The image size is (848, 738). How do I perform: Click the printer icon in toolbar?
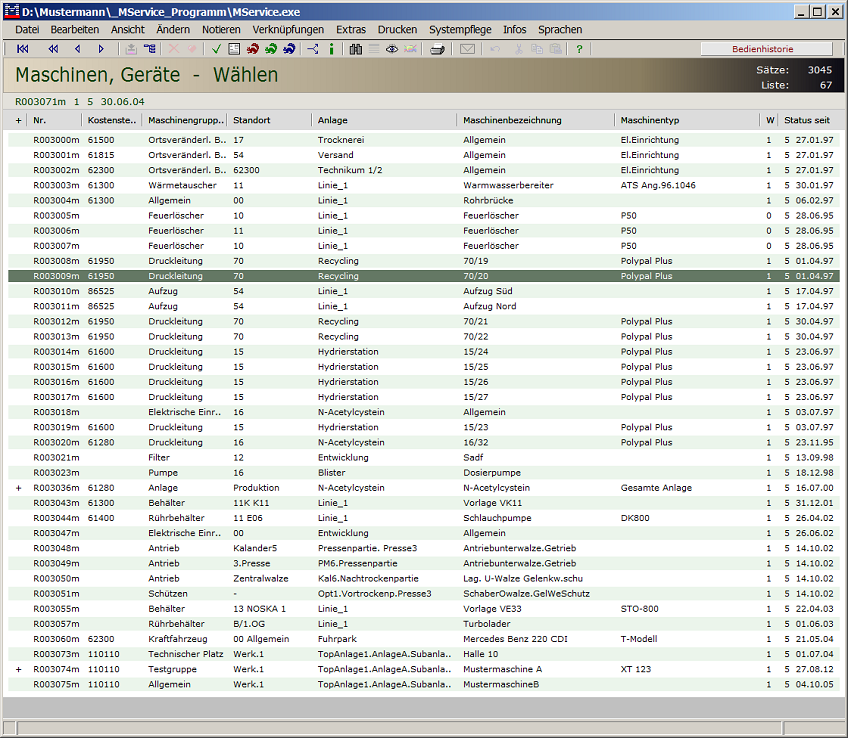[x=437, y=49]
